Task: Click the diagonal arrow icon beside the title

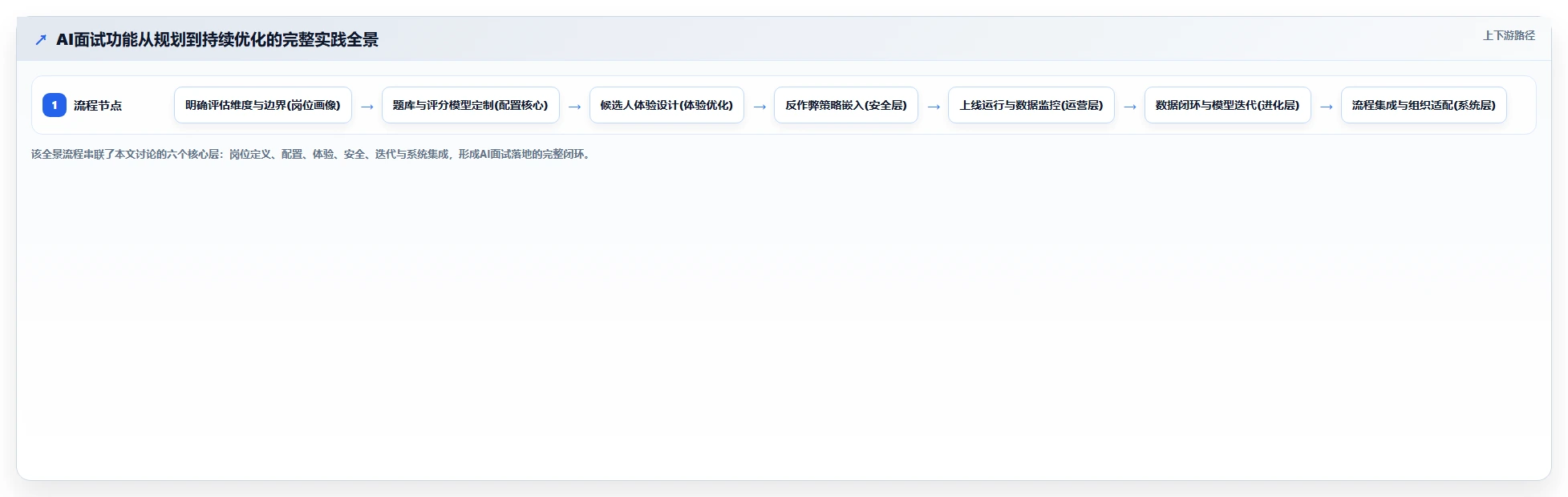Action: tap(41, 39)
